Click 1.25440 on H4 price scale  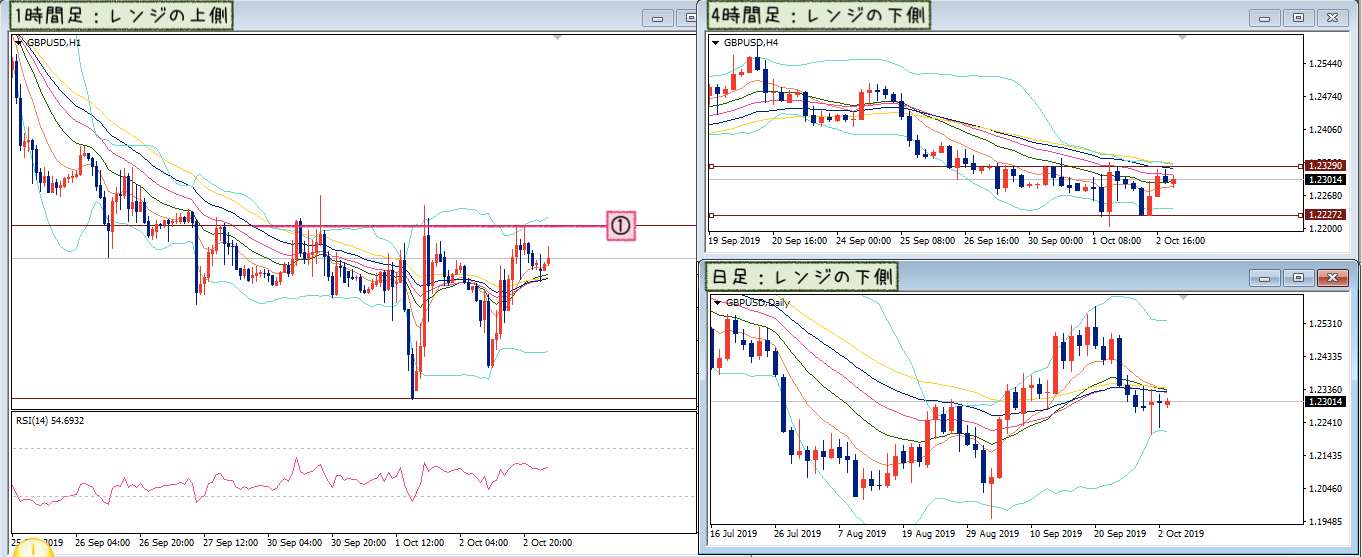[x=1326, y=63]
